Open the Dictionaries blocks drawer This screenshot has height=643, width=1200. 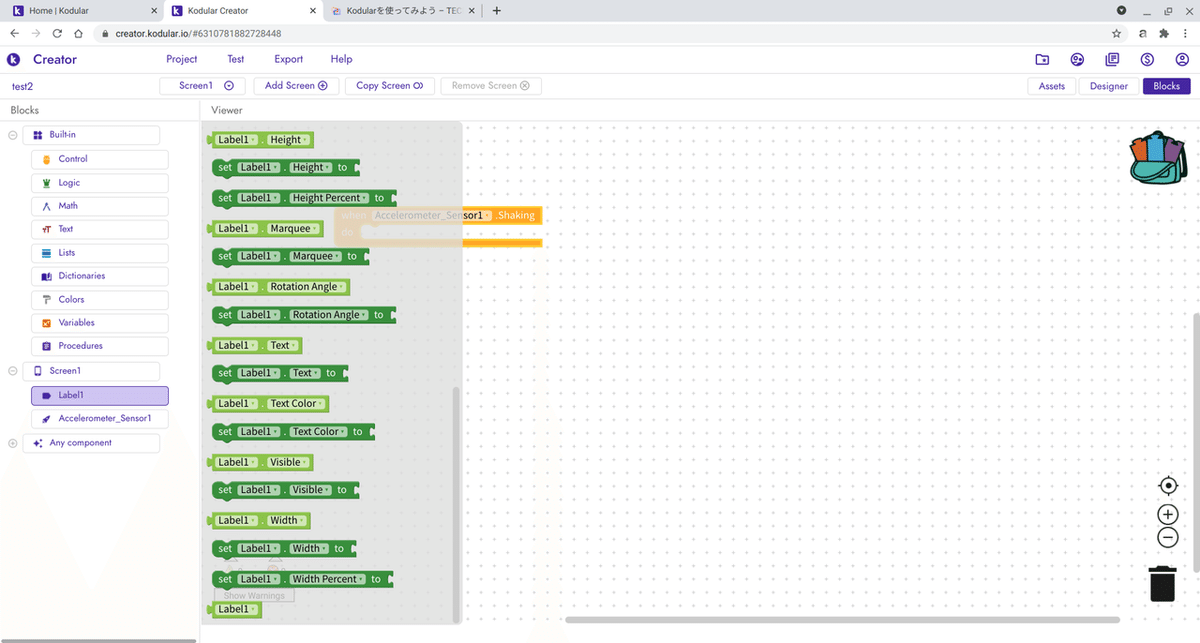pos(99,276)
